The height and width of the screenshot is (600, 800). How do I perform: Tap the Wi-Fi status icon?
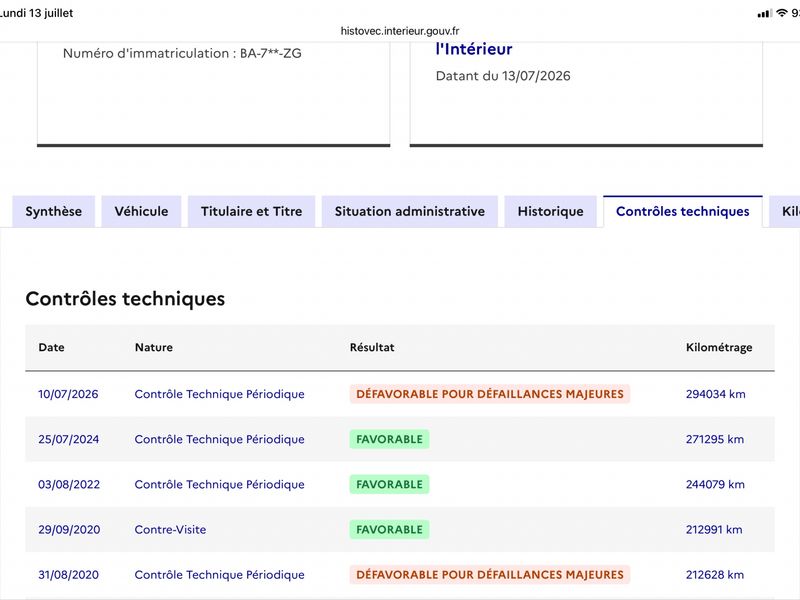[x=782, y=13]
